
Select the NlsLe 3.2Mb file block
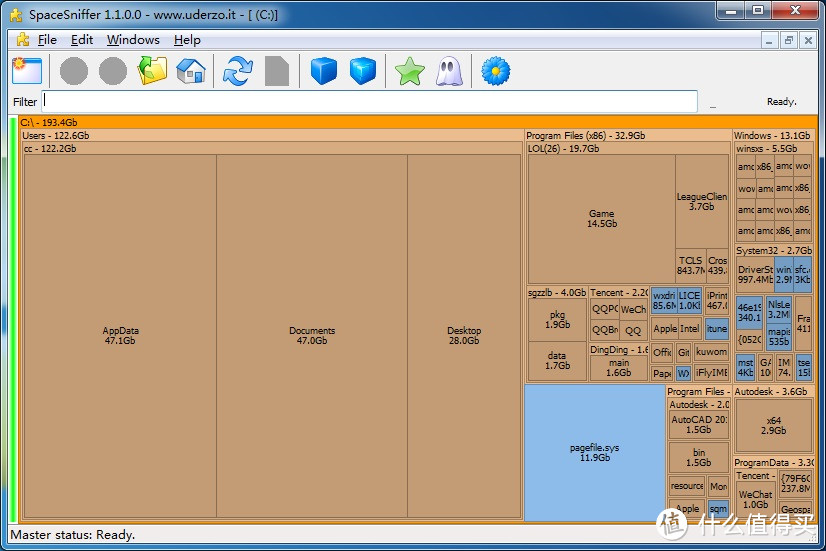click(x=779, y=310)
